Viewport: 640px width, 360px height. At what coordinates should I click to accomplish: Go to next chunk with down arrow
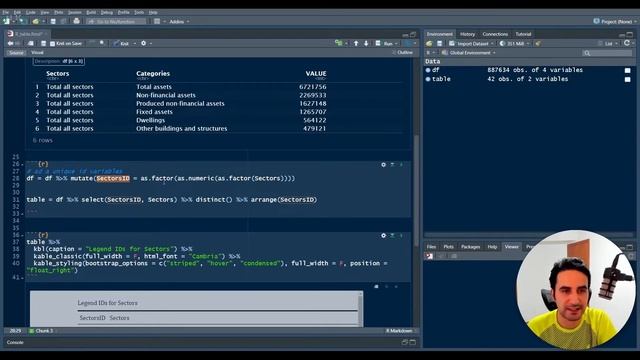pos(366,43)
